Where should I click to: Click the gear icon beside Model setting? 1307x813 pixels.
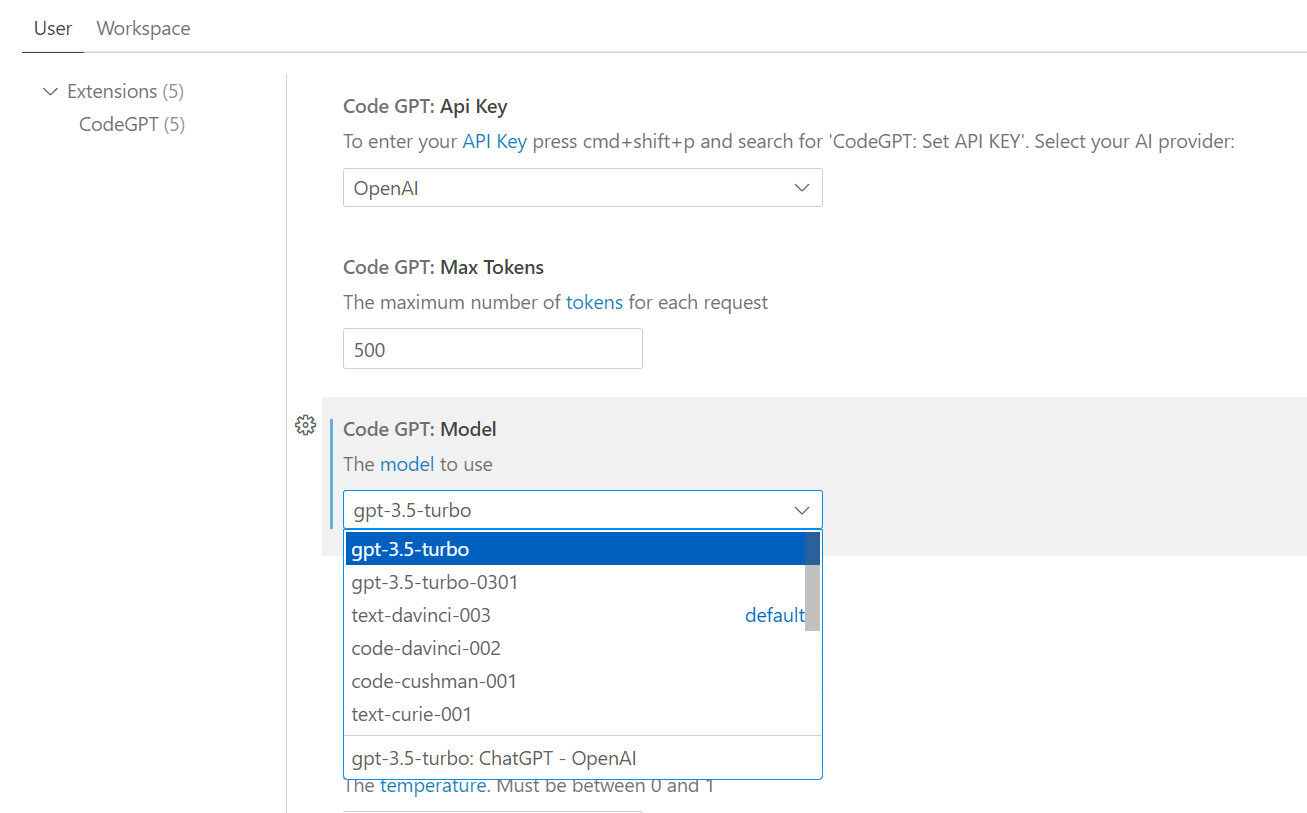306,426
